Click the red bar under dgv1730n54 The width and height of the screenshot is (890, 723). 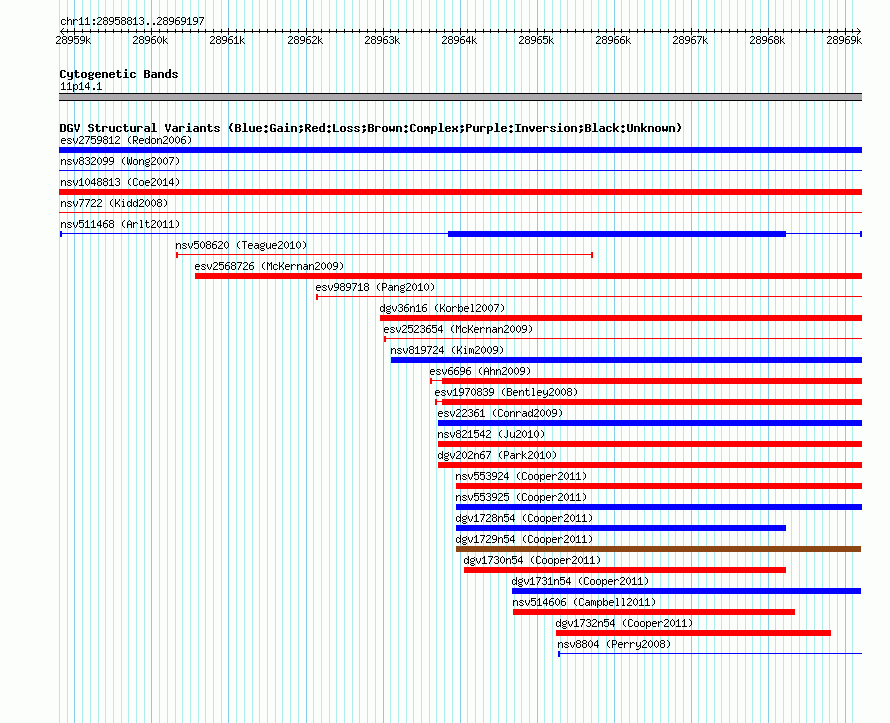(x=625, y=570)
